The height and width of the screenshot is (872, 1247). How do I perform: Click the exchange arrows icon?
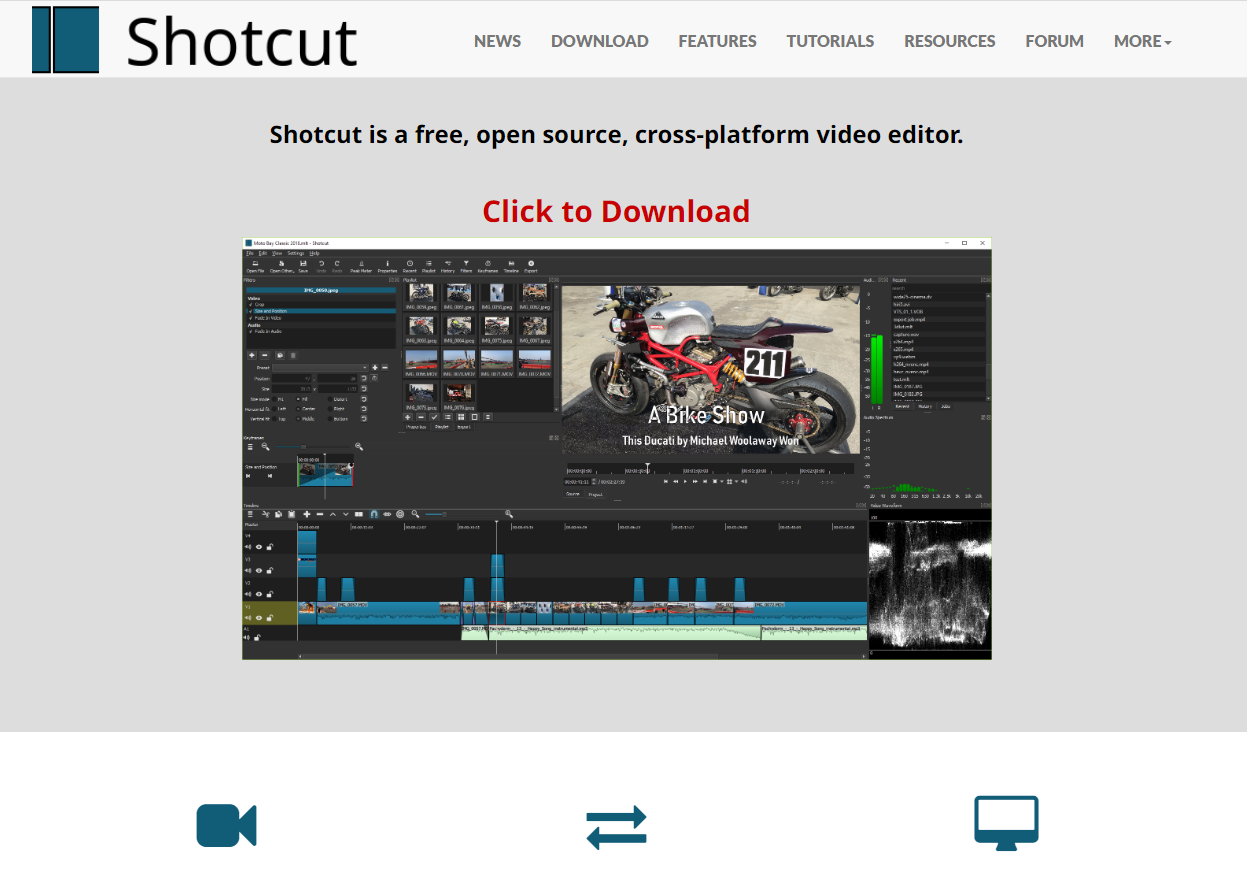(616, 827)
